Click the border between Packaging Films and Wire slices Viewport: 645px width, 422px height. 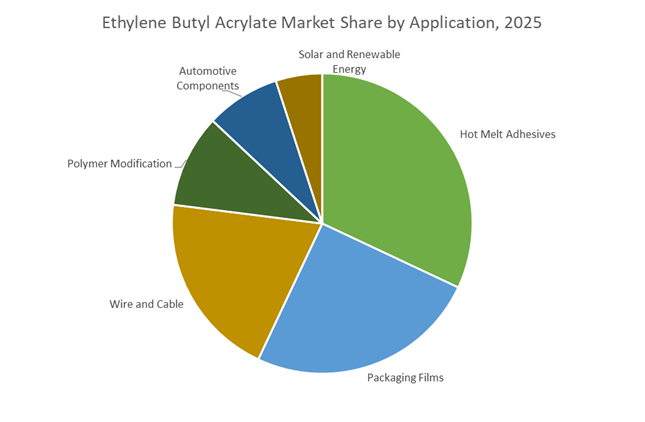click(290, 291)
